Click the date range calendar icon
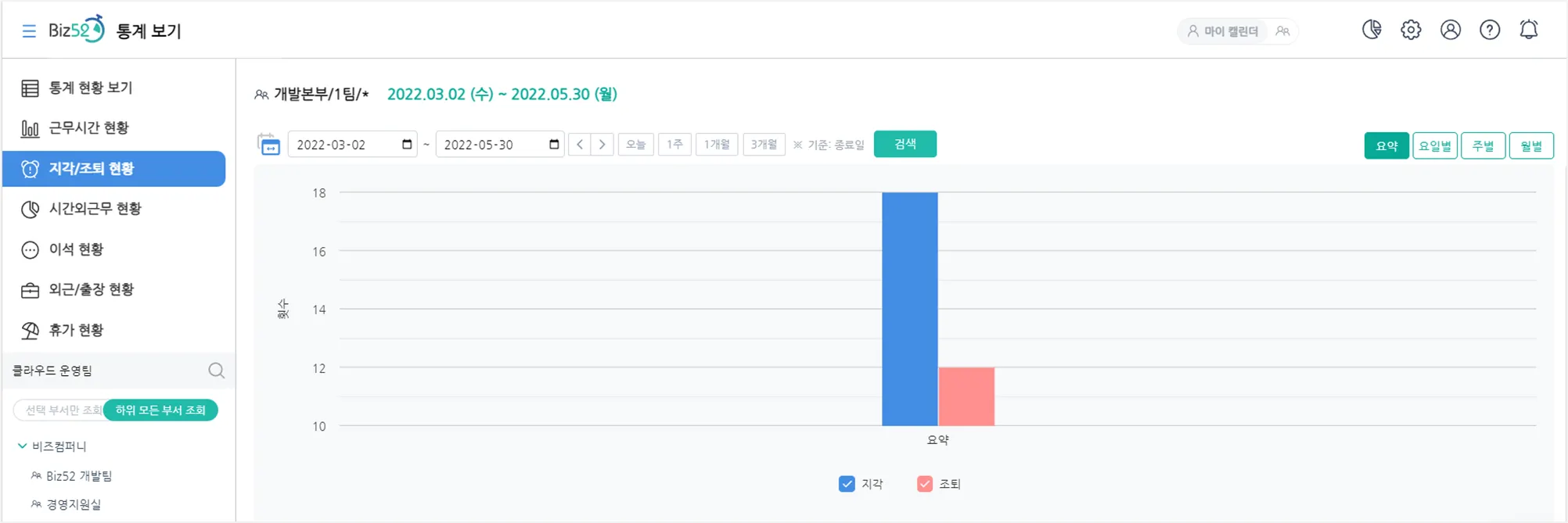 (x=268, y=145)
